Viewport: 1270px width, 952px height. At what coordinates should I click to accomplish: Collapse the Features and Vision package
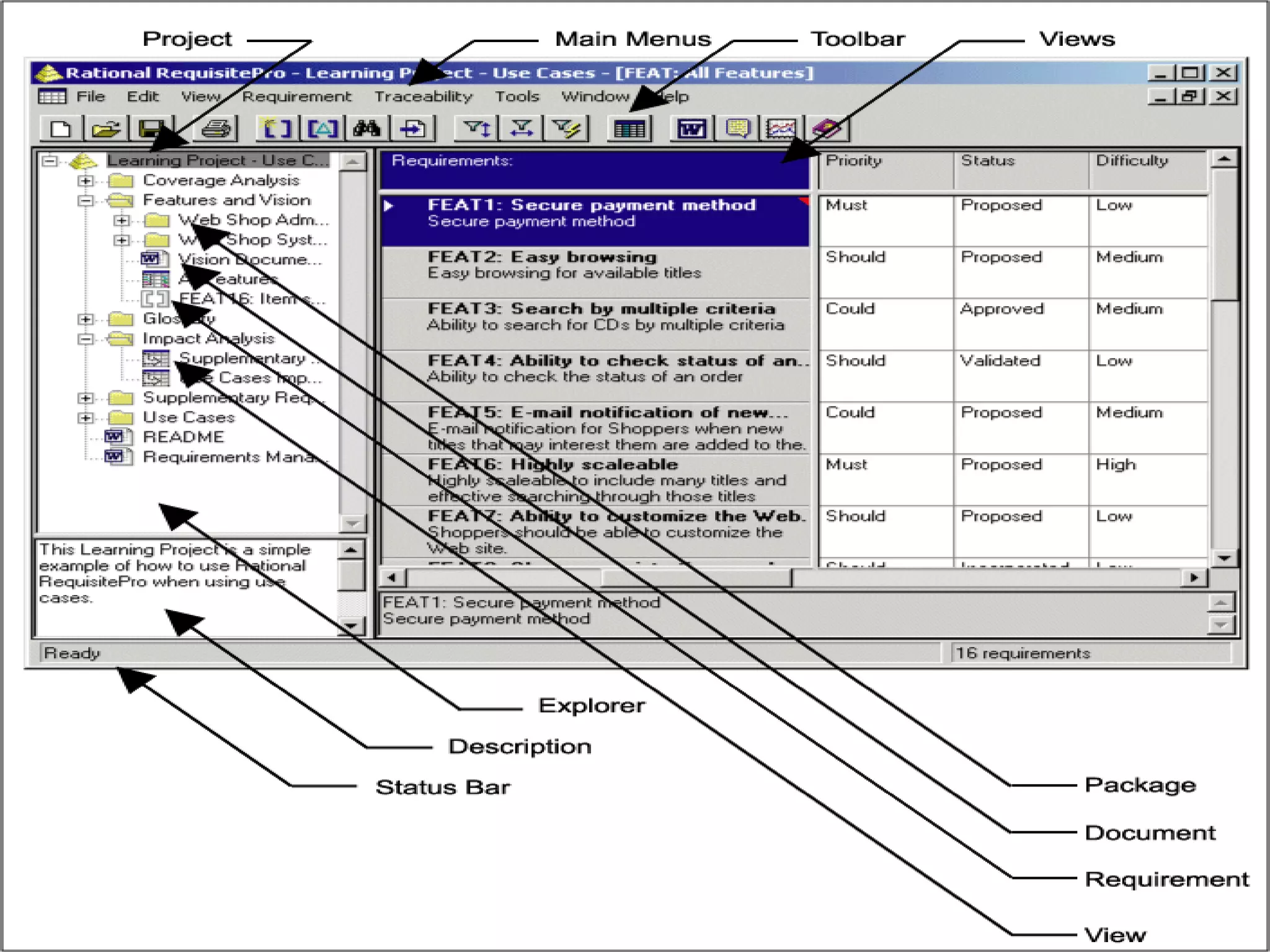86,200
